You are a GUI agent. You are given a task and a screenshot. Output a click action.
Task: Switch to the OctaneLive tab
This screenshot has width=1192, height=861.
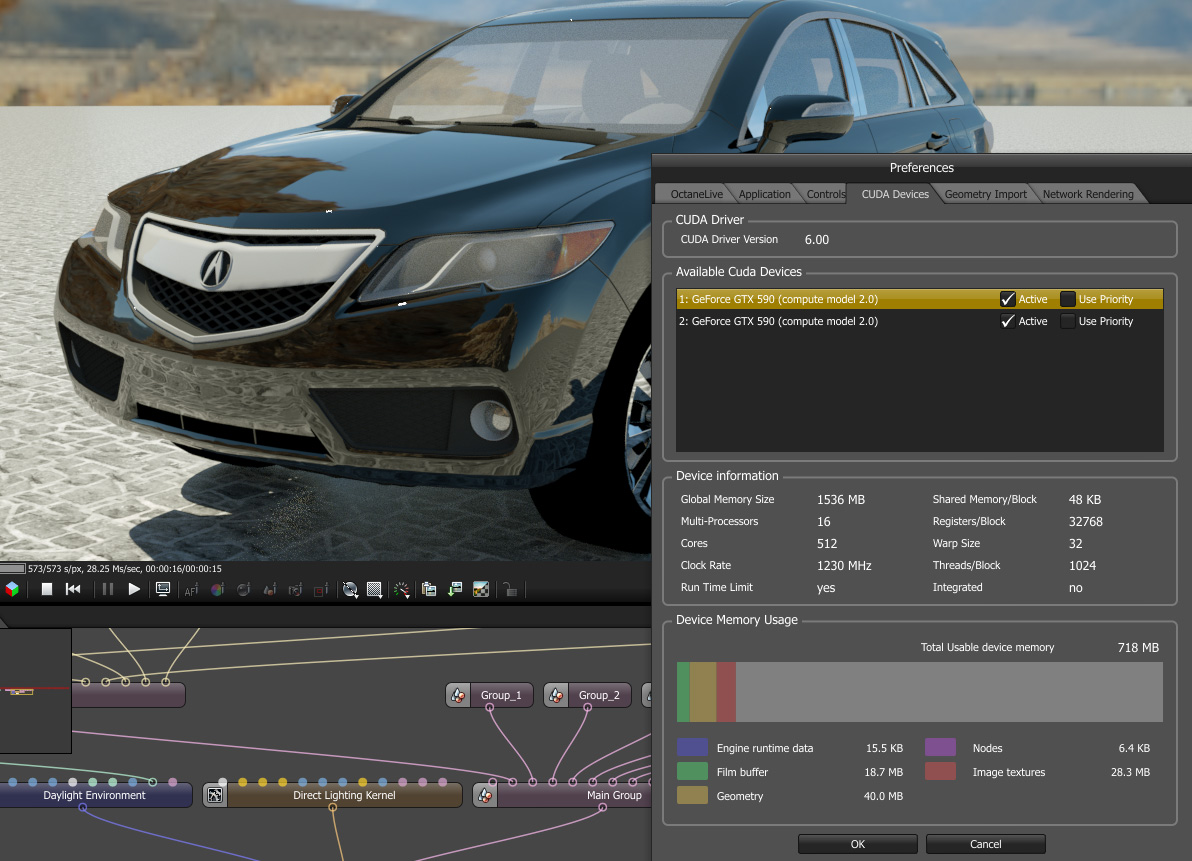(x=696, y=194)
